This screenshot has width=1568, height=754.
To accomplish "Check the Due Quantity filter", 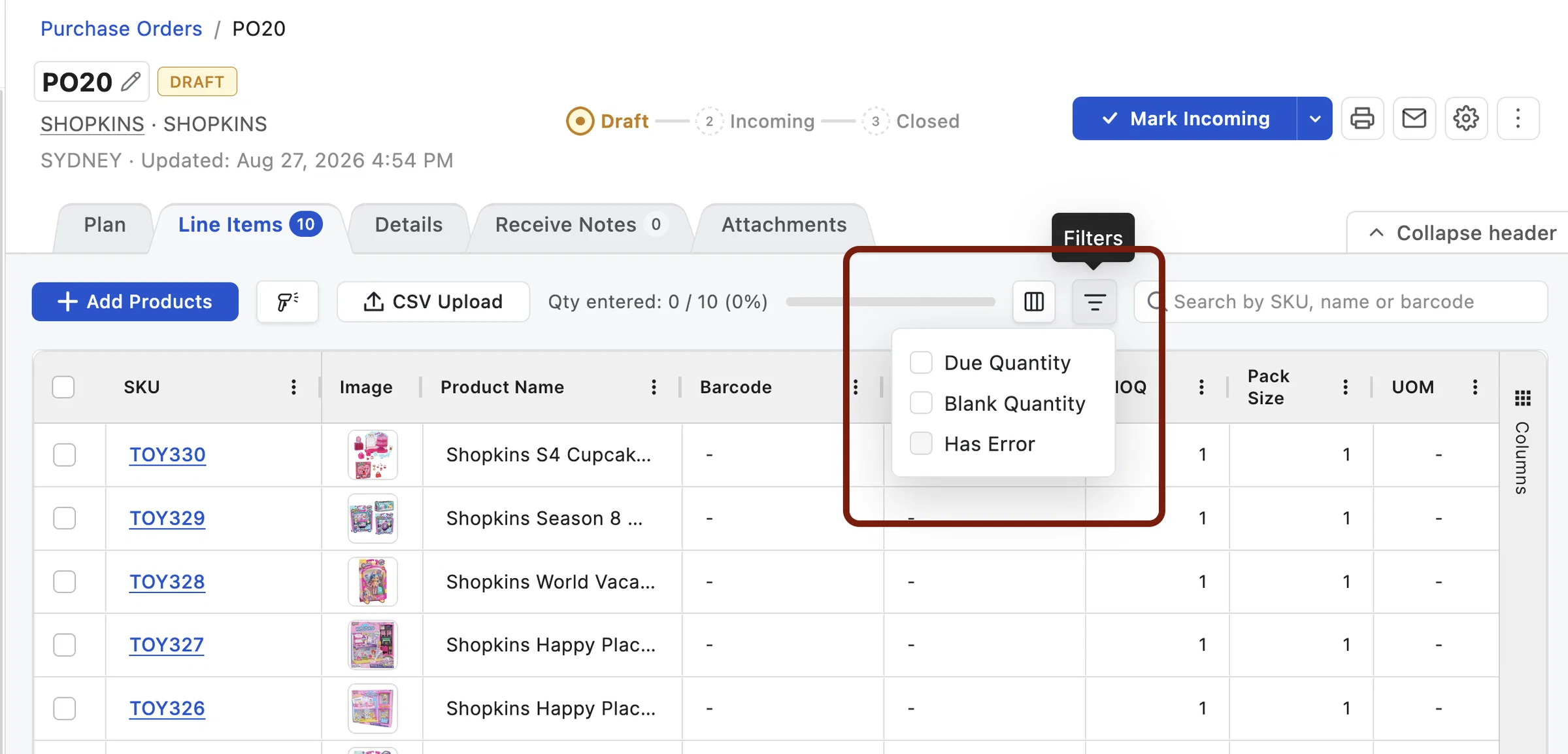I will point(921,362).
